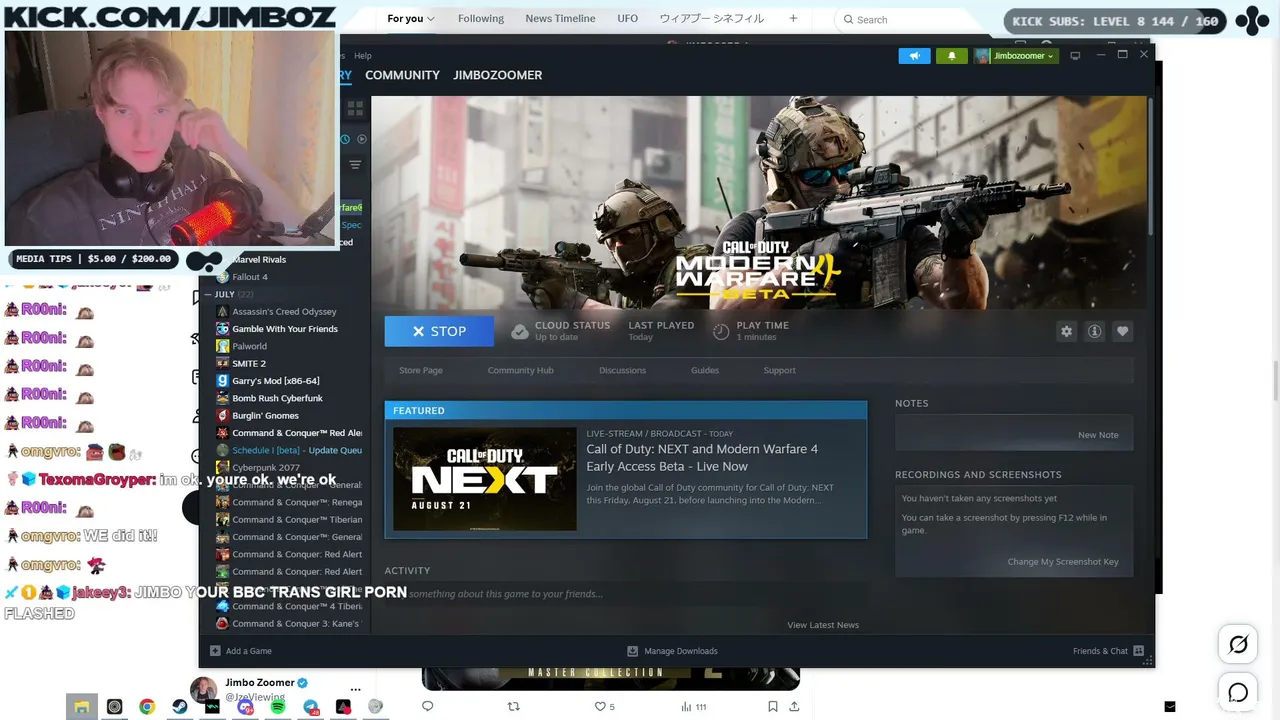Click the X Search field
This screenshot has width=1280, height=720.
point(915,19)
